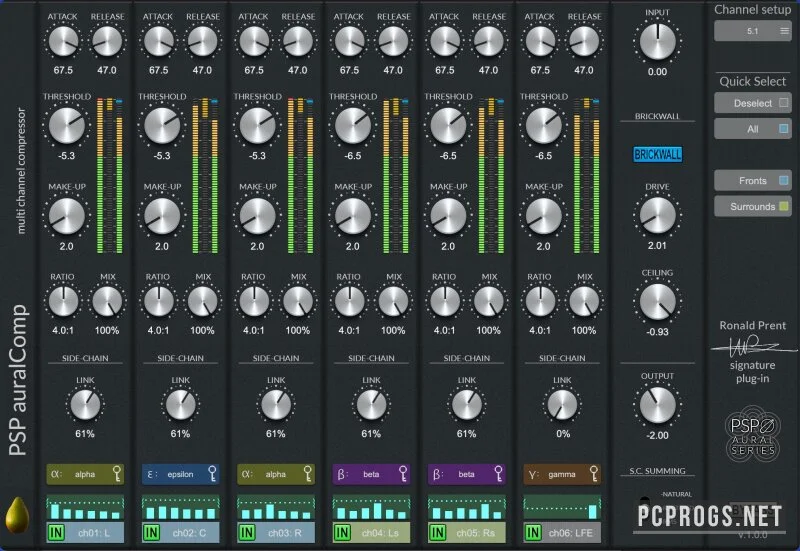Screen dimensions: 800x551
Task: Open the beta group selector on ch04: Ls
Action: click(x=371, y=474)
